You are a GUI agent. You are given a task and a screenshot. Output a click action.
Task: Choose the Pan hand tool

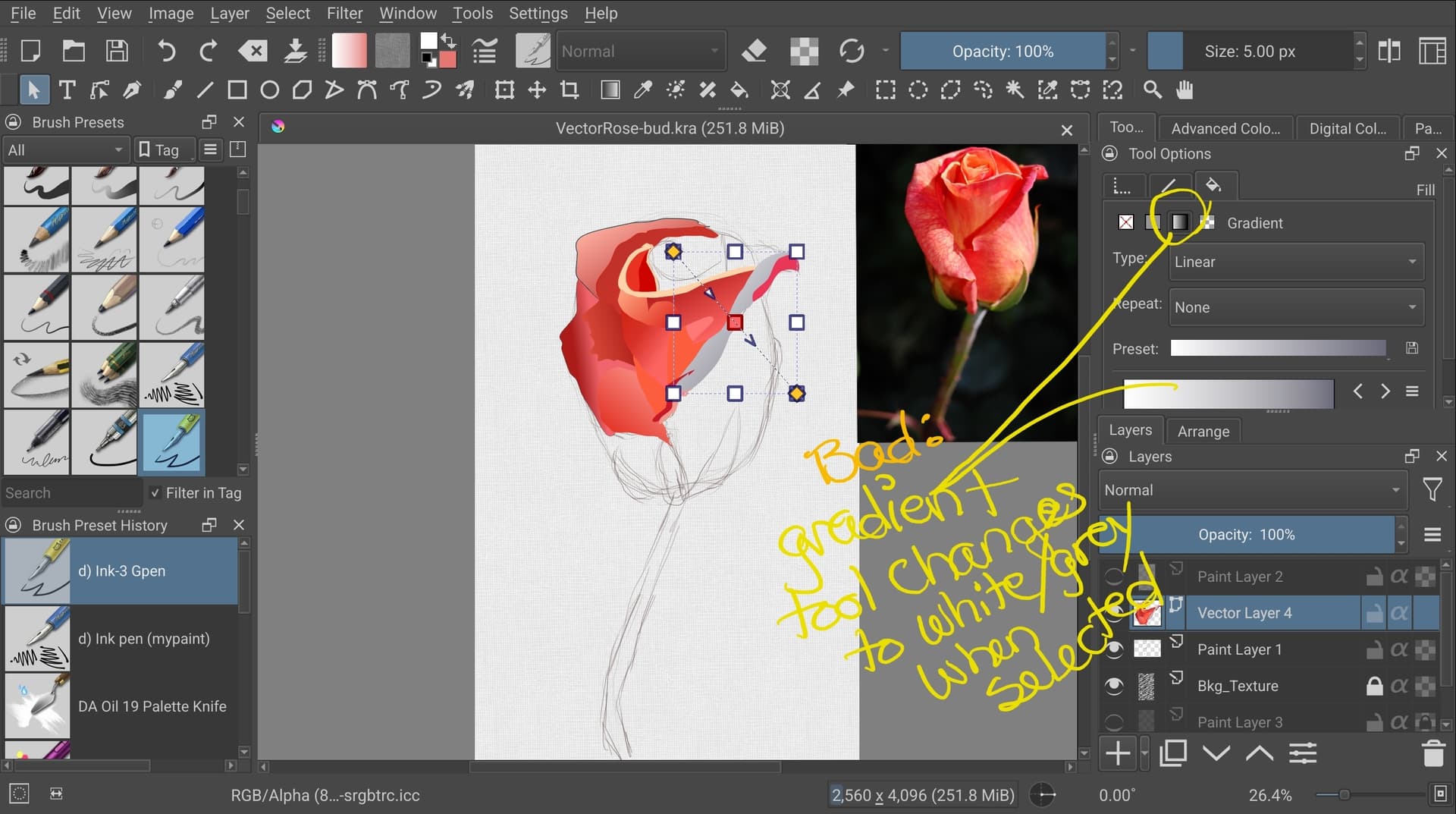tap(1185, 90)
